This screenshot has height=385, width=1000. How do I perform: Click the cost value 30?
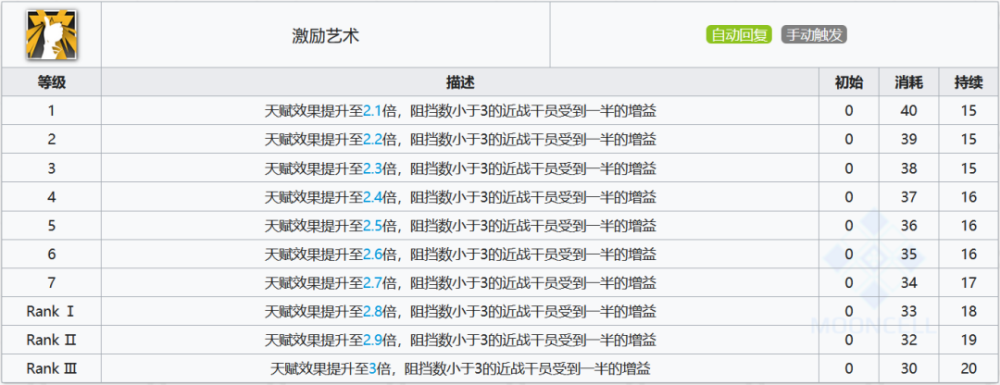click(x=909, y=368)
